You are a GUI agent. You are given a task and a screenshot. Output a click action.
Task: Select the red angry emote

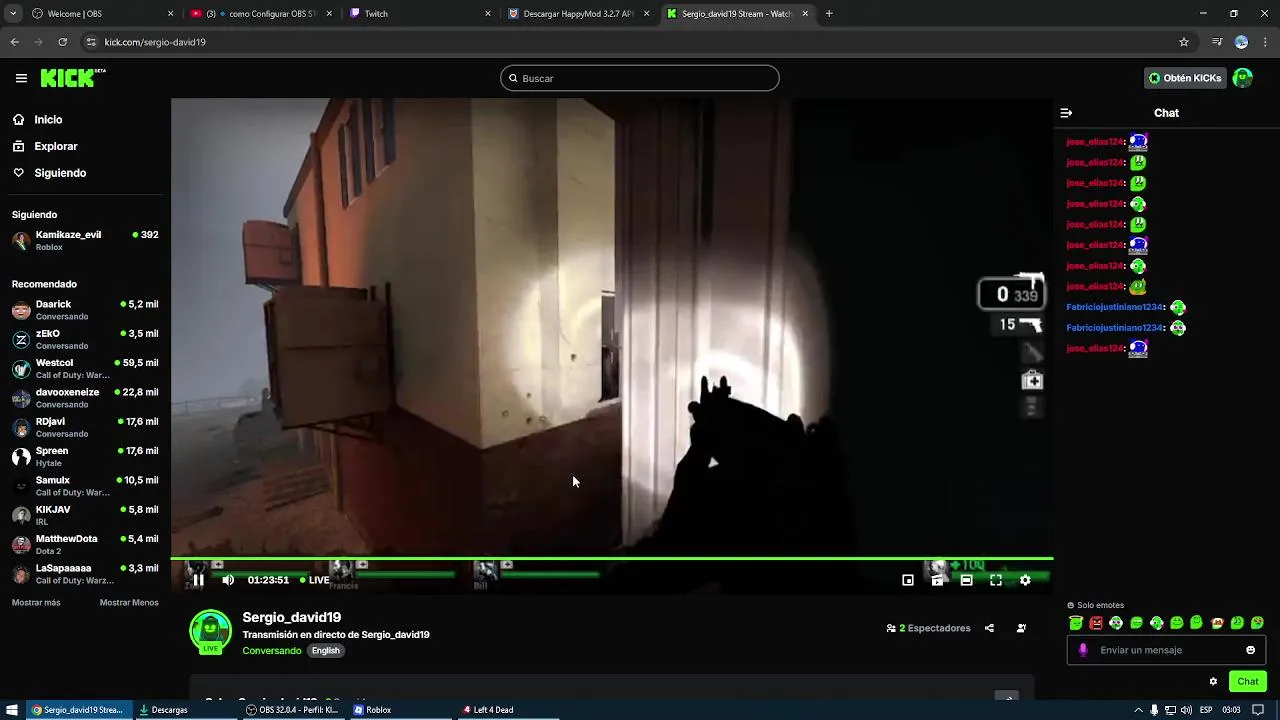[1096, 623]
